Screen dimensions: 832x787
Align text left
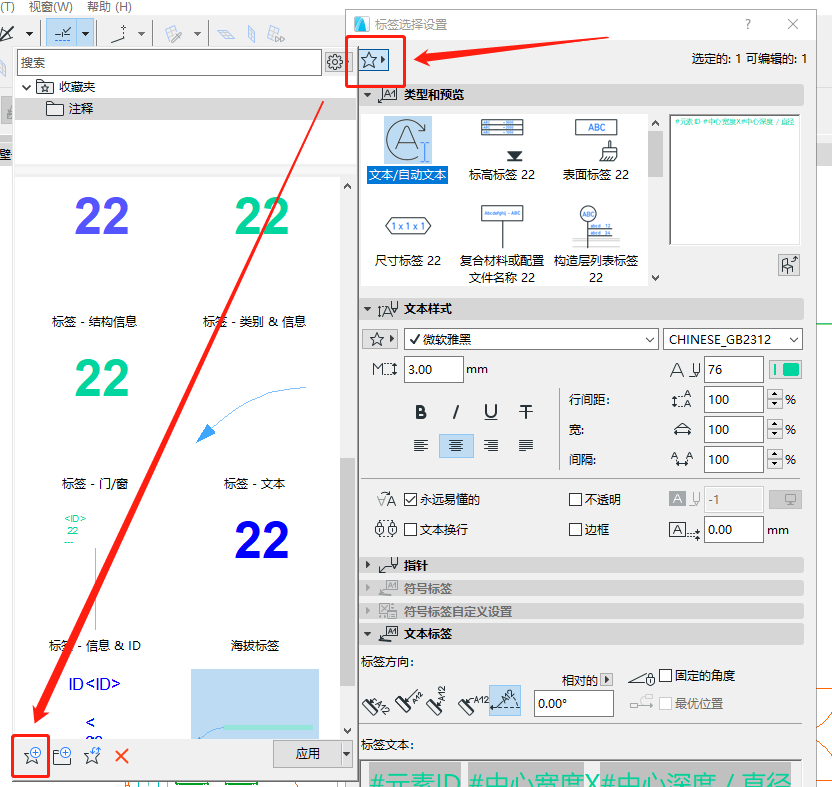coord(421,445)
